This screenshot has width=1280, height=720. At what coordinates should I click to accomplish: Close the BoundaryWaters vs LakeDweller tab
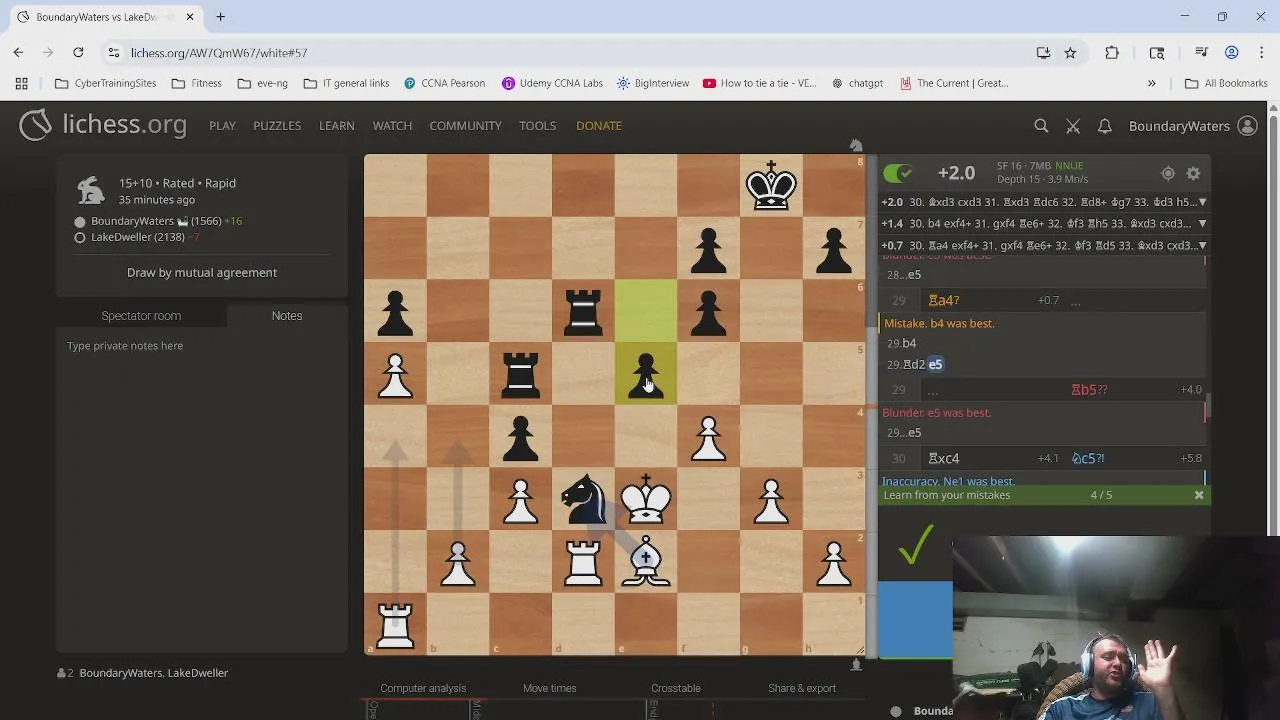190,17
